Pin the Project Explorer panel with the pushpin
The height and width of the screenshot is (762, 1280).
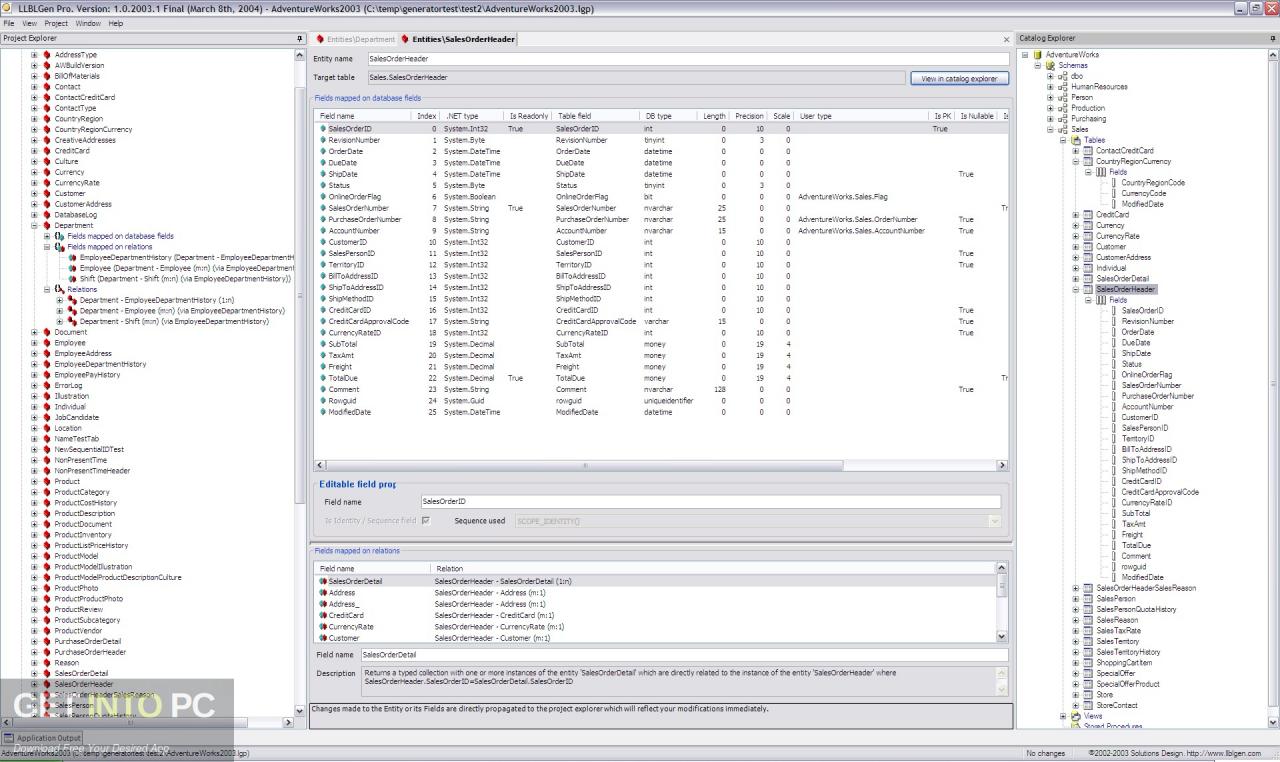click(x=299, y=38)
